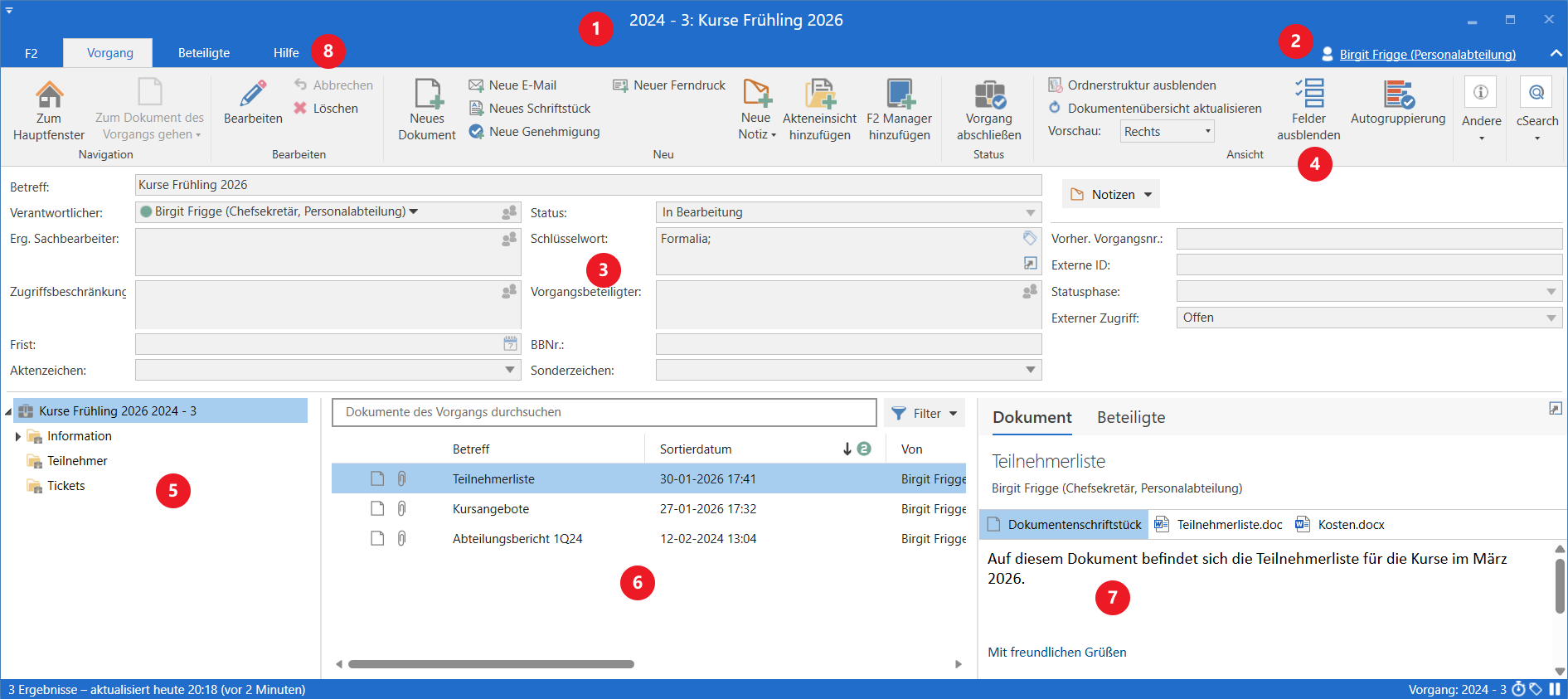Expand the Information folder in the tree
This screenshot has height=699, width=1568.
18,436
